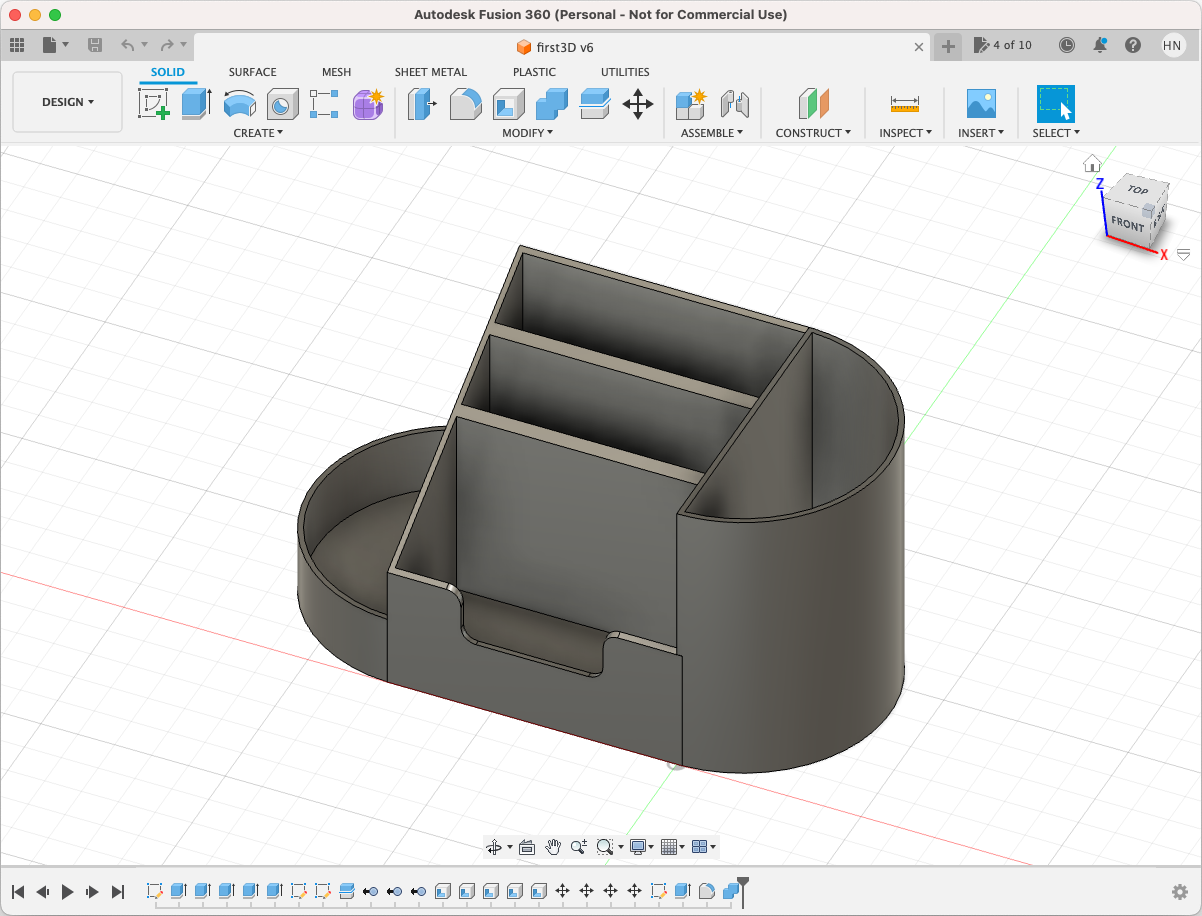This screenshot has width=1202, height=916.
Task: Activate the Shell tool in toolbar
Action: (x=508, y=104)
